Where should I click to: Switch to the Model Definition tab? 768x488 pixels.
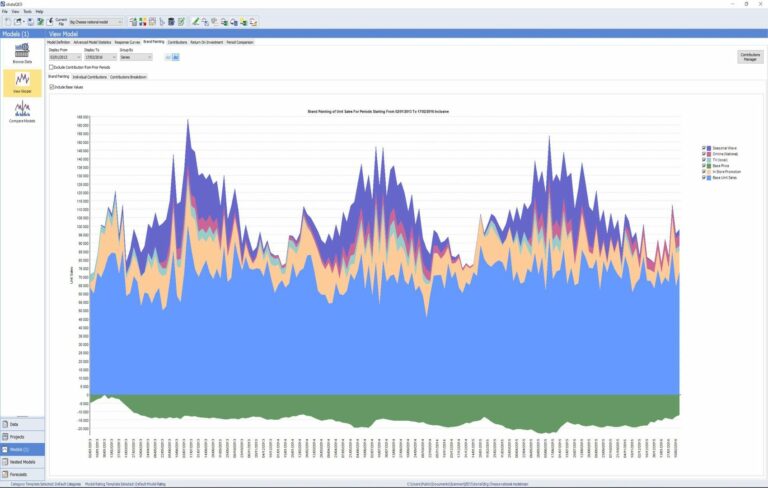[59, 42]
